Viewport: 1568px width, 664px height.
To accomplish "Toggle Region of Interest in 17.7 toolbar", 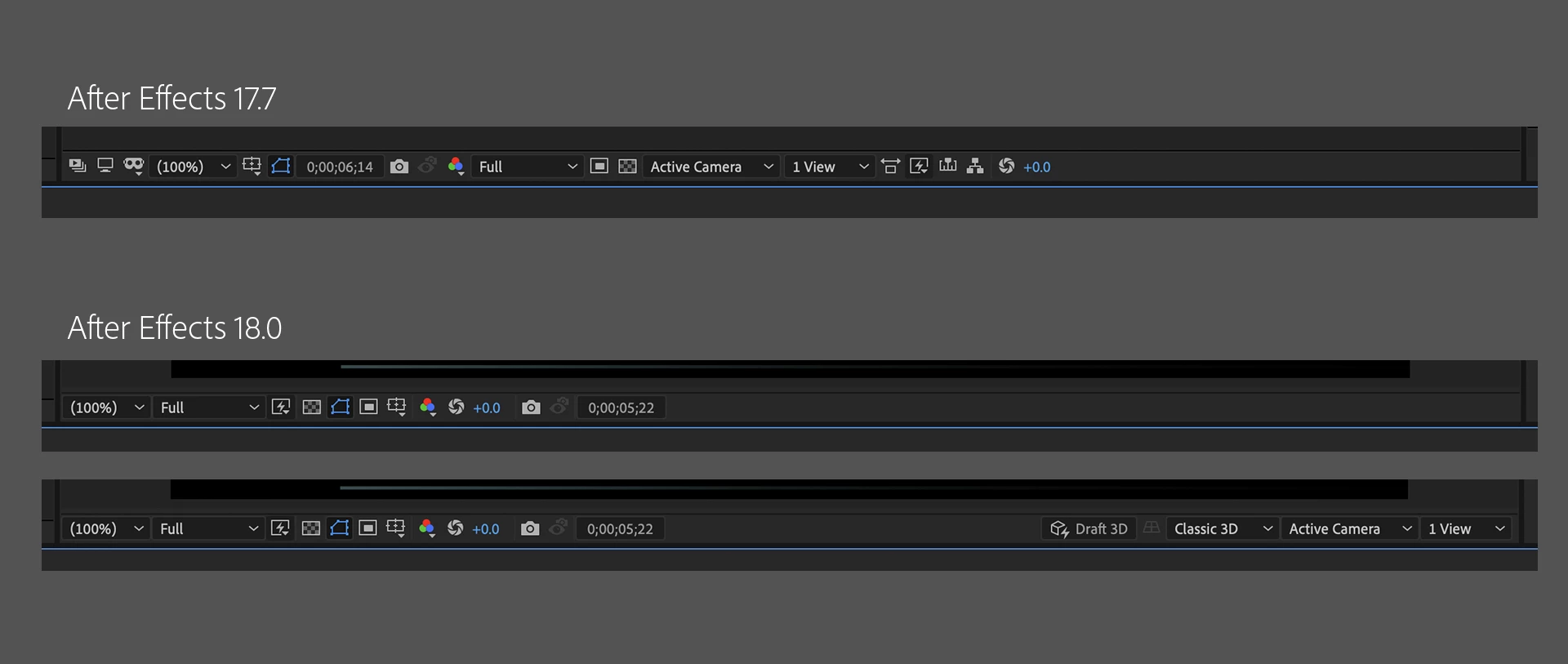I will tap(599, 167).
